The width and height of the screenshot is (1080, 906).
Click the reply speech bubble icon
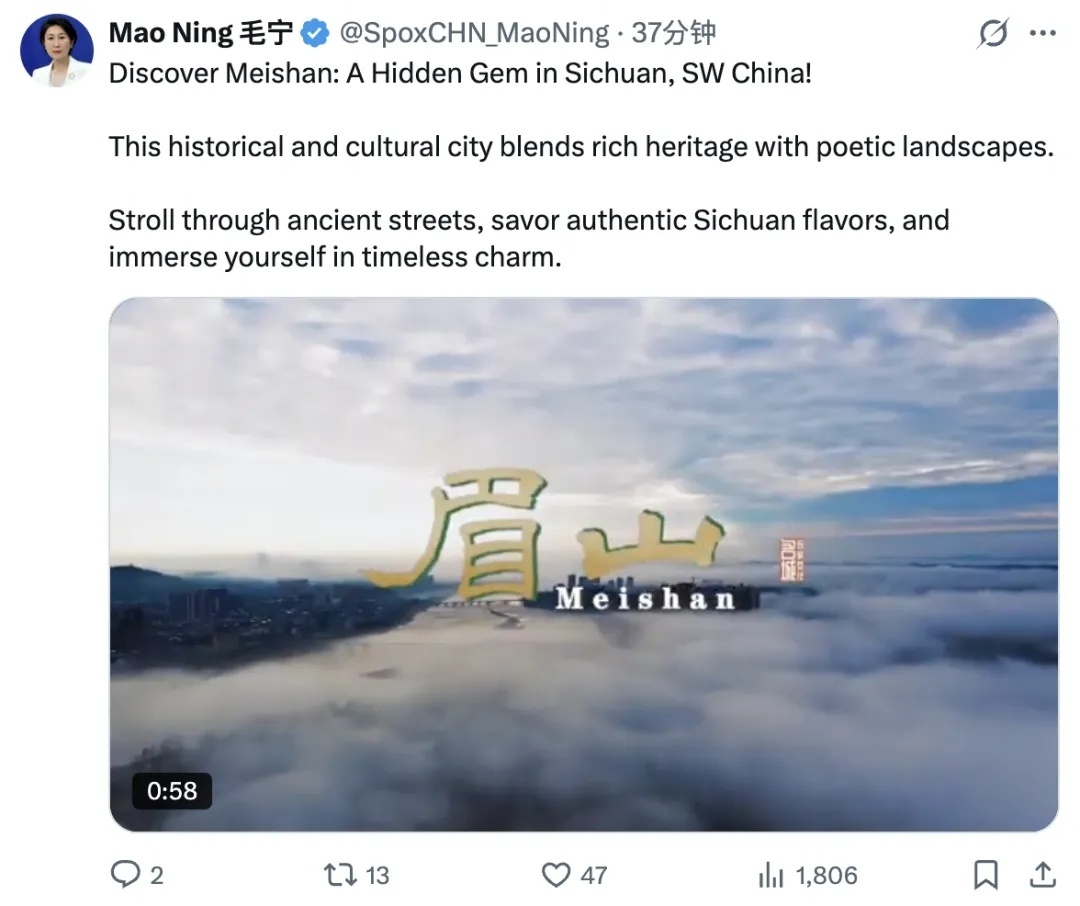tap(125, 876)
